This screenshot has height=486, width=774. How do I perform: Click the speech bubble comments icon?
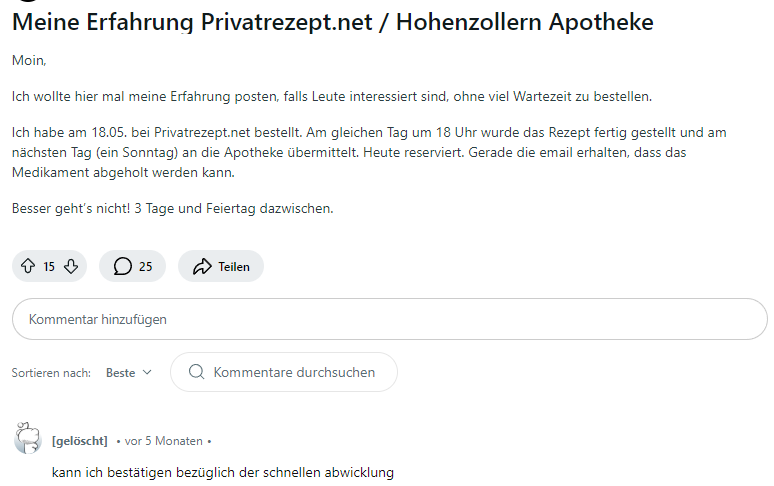tap(123, 266)
